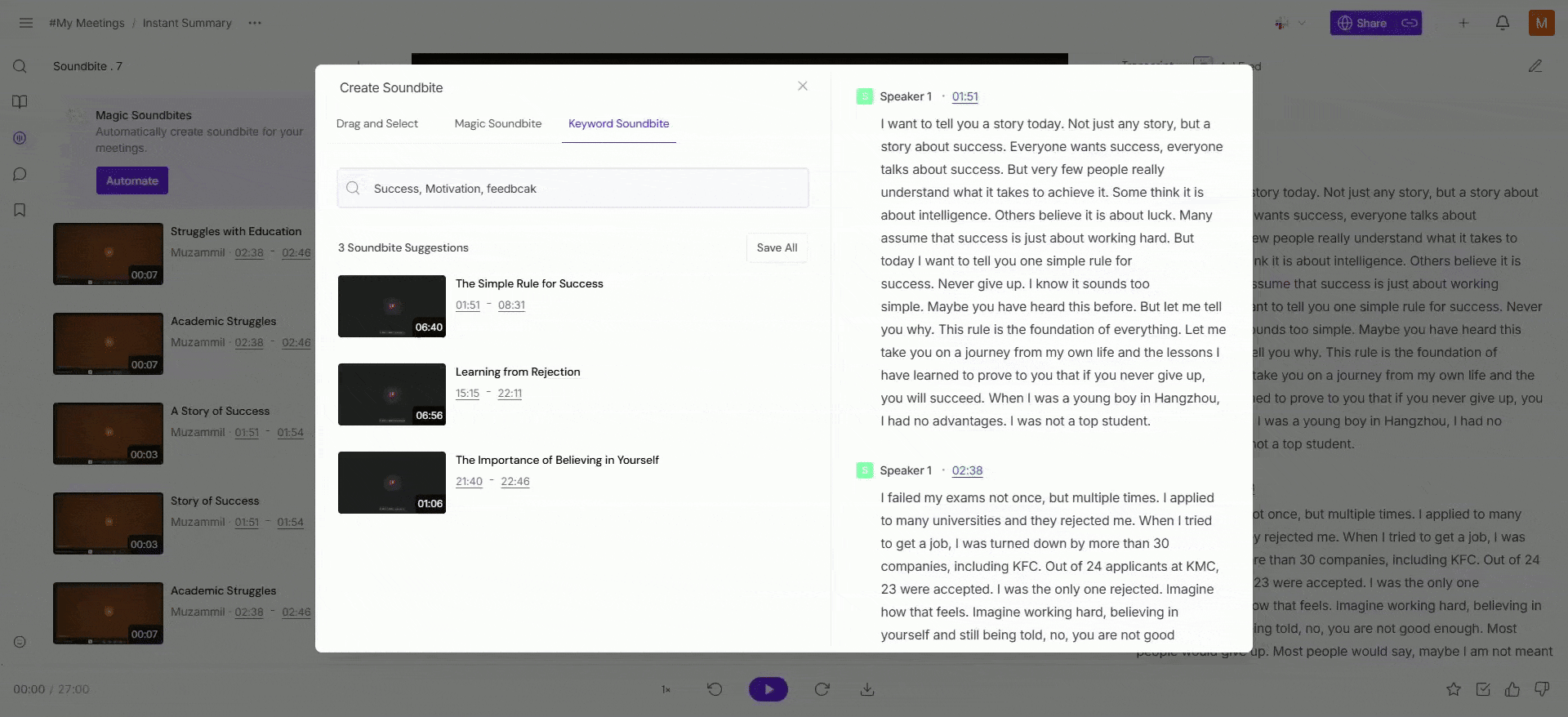Click A Story of Success soundbite title

click(220, 411)
